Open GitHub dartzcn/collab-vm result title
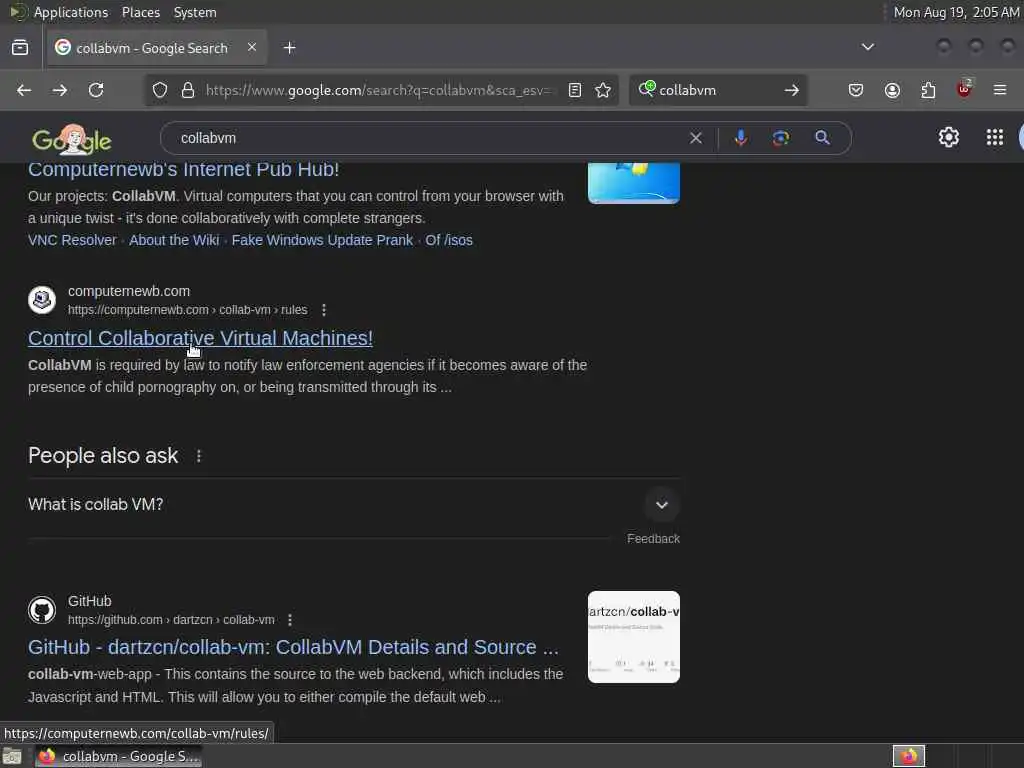Screen dimensions: 1024x768 point(293,647)
